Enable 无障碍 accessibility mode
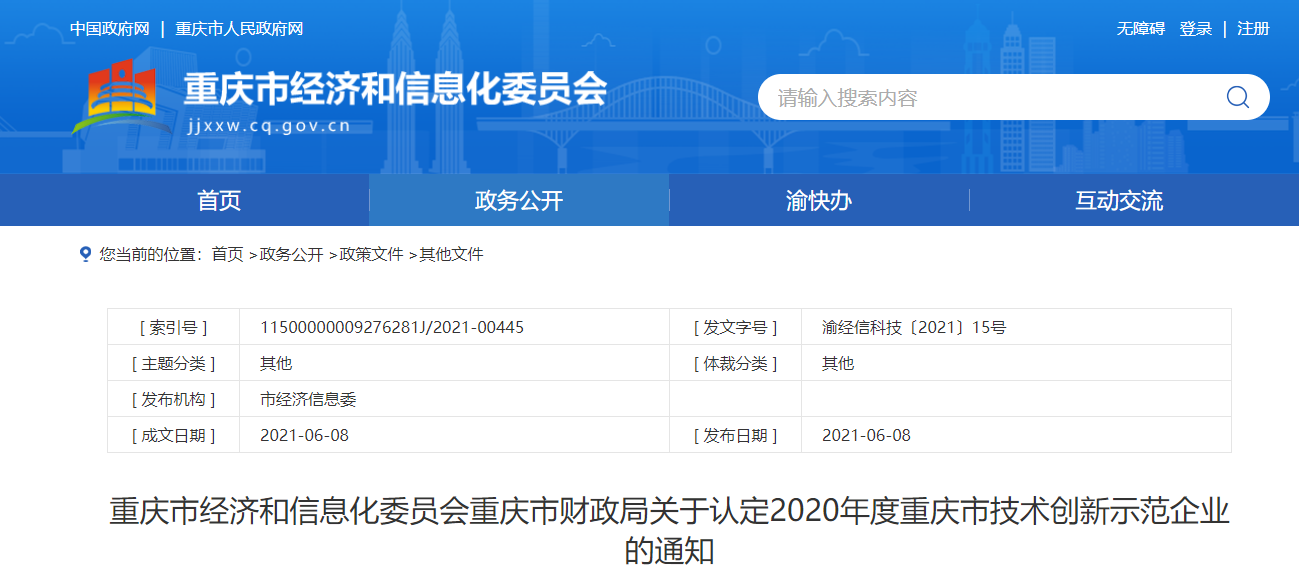This screenshot has width=1299, height=588. (x=1140, y=29)
